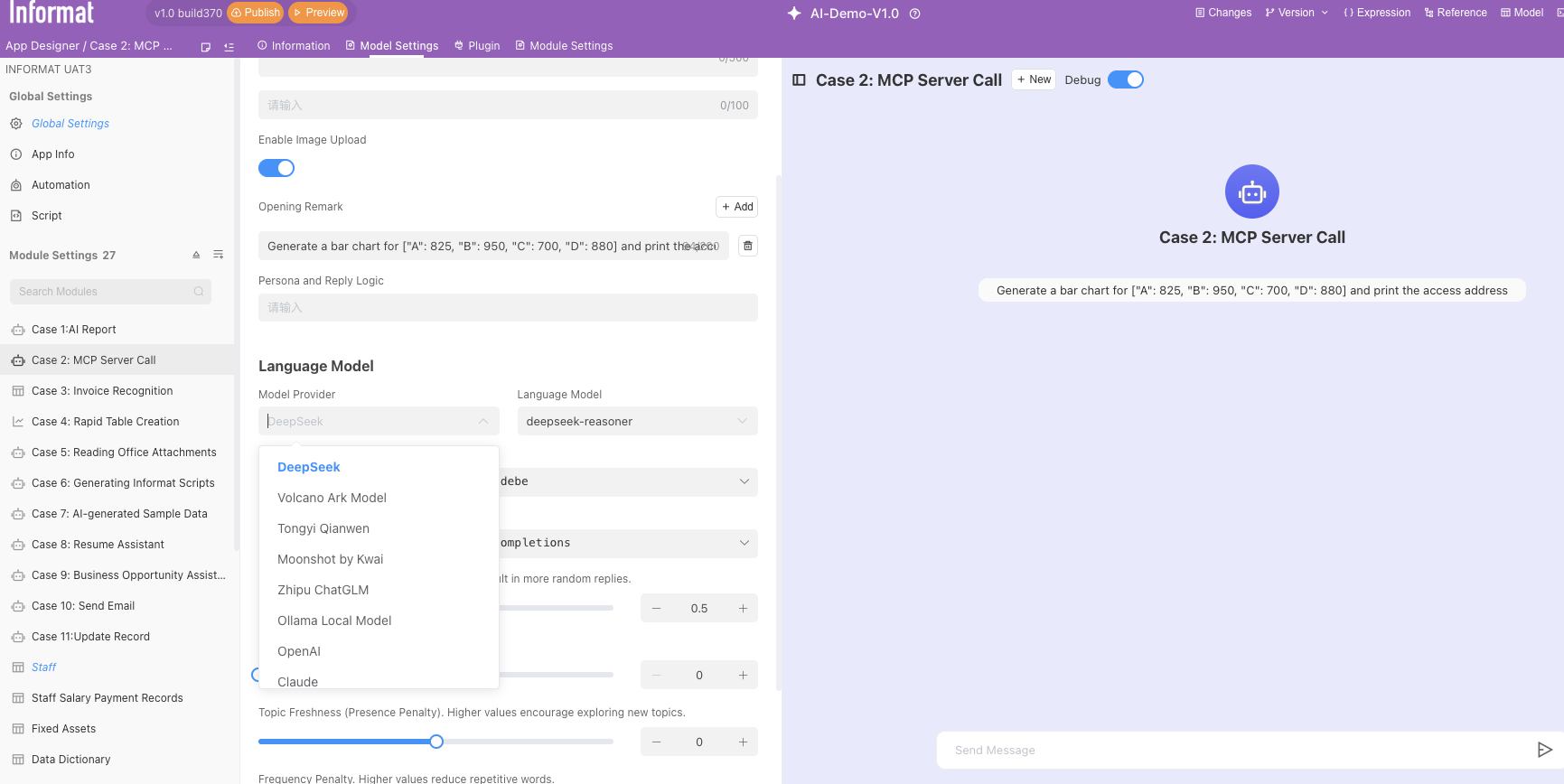The width and height of the screenshot is (1564, 784).
Task: Switch to the Plugin tab
Action: click(477, 46)
